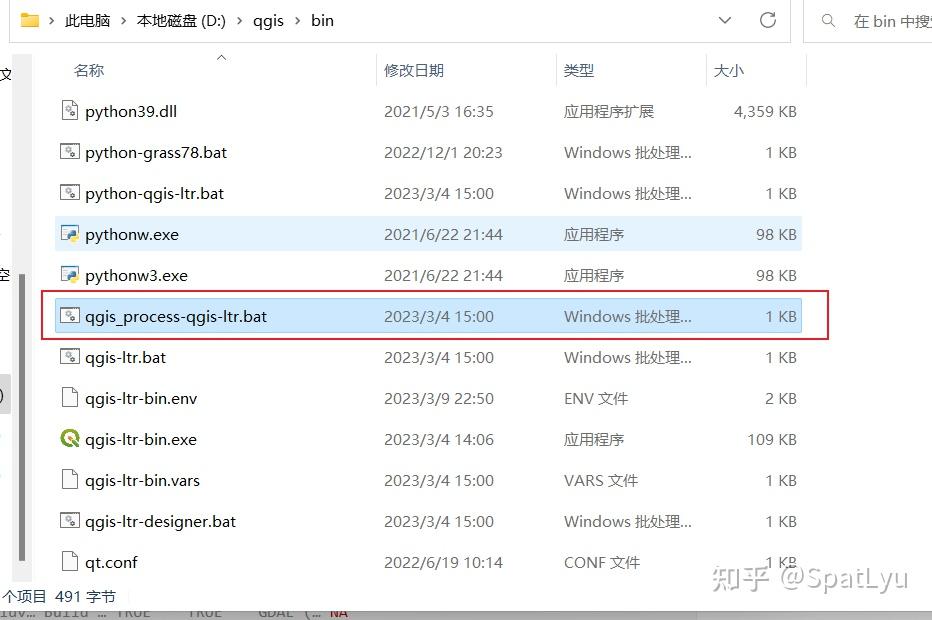Open the address bar history dropdown chevron
The width and height of the screenshot is (932, 620).
[724, 20]
